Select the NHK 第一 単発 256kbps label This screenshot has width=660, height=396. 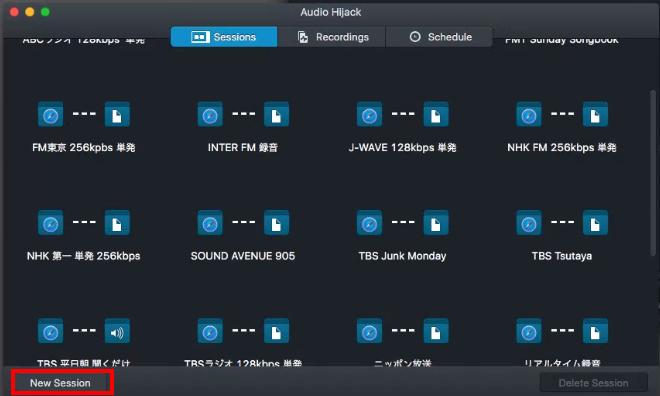coord(84,256)
